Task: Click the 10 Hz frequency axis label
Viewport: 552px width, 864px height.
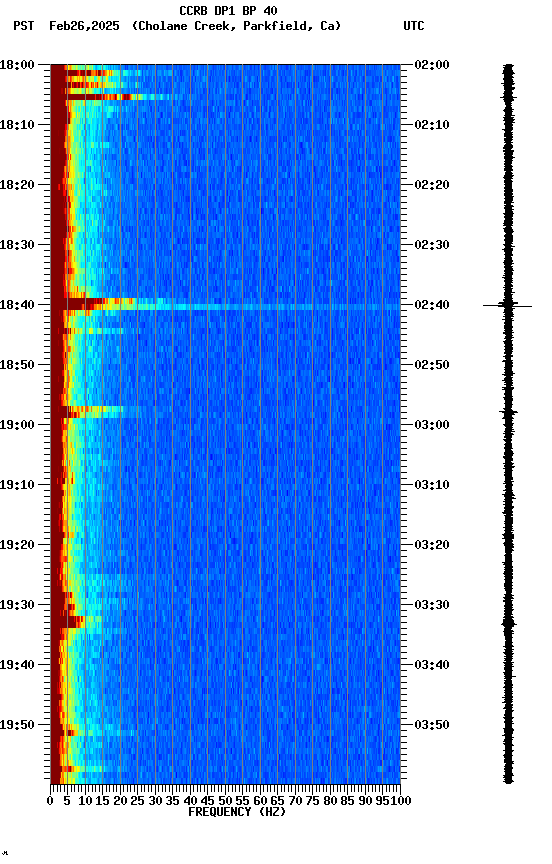Action: pyautogui.click(x=85, y=801)
